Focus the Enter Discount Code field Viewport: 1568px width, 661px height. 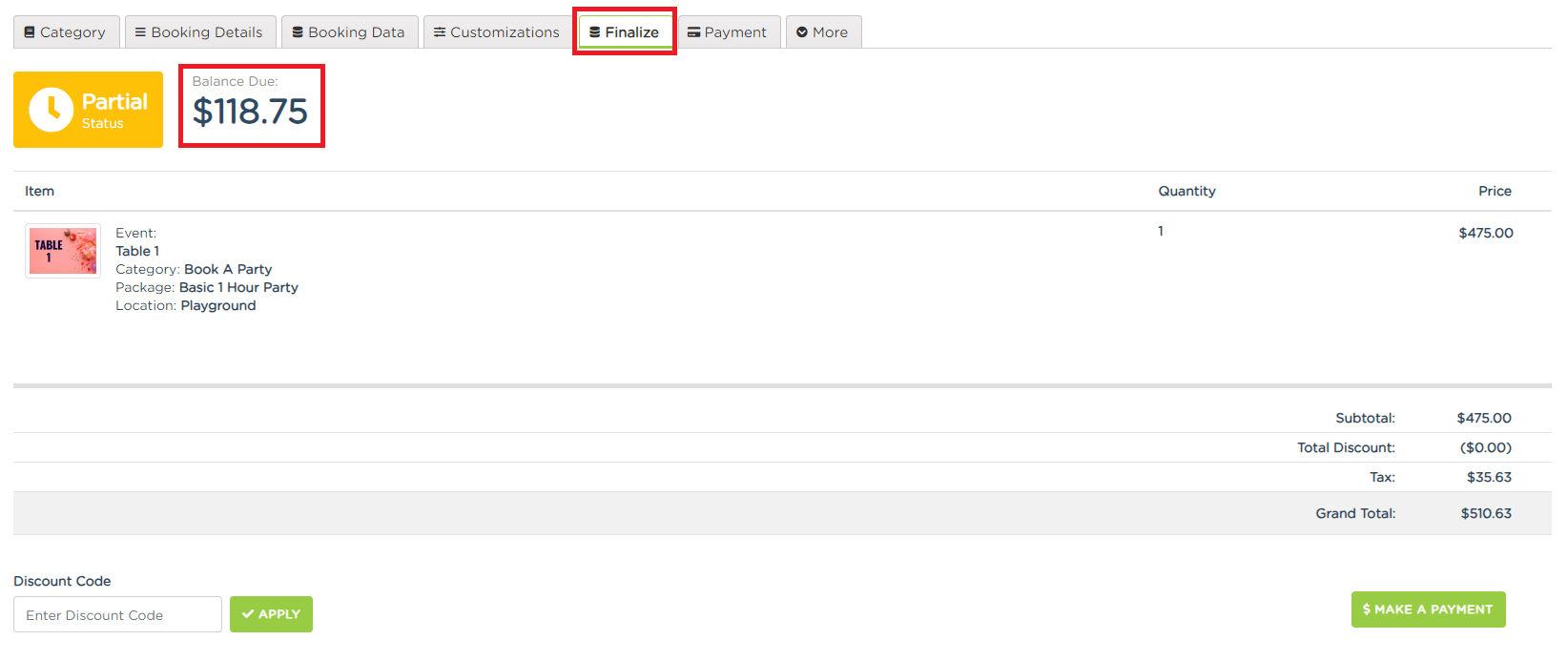(117, 614)
